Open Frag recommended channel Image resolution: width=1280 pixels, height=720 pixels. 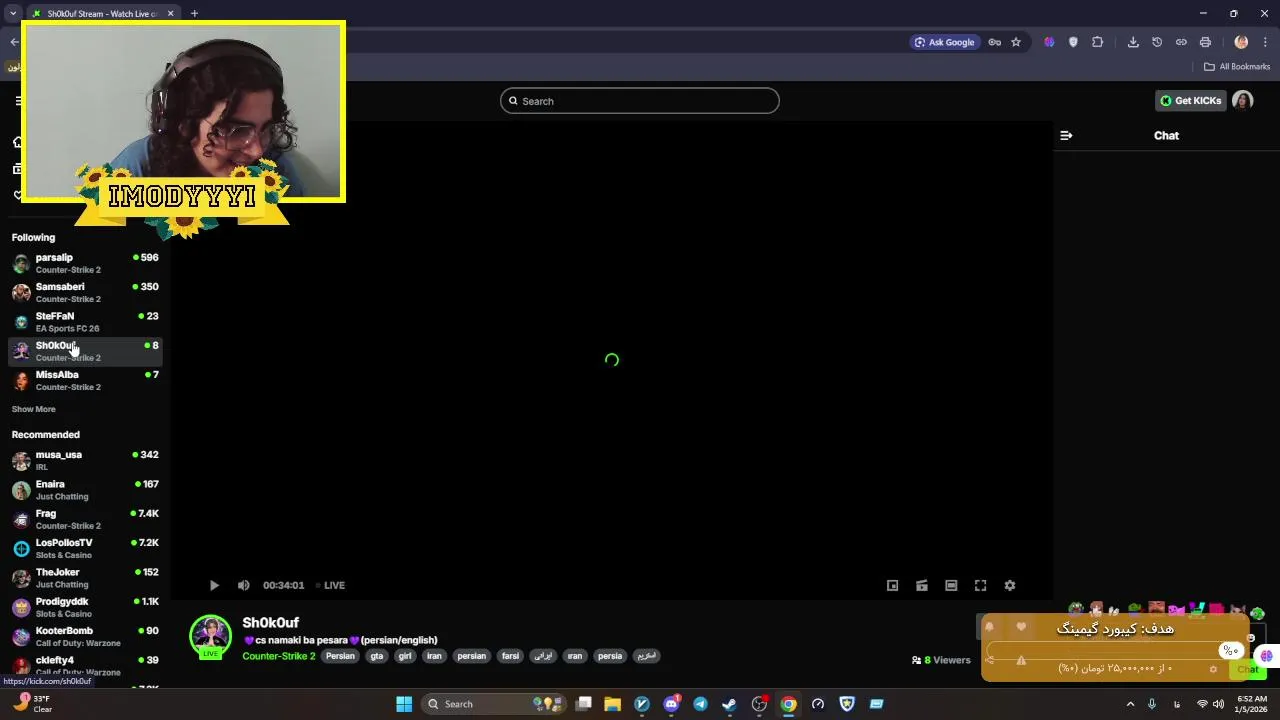(85, 519)
